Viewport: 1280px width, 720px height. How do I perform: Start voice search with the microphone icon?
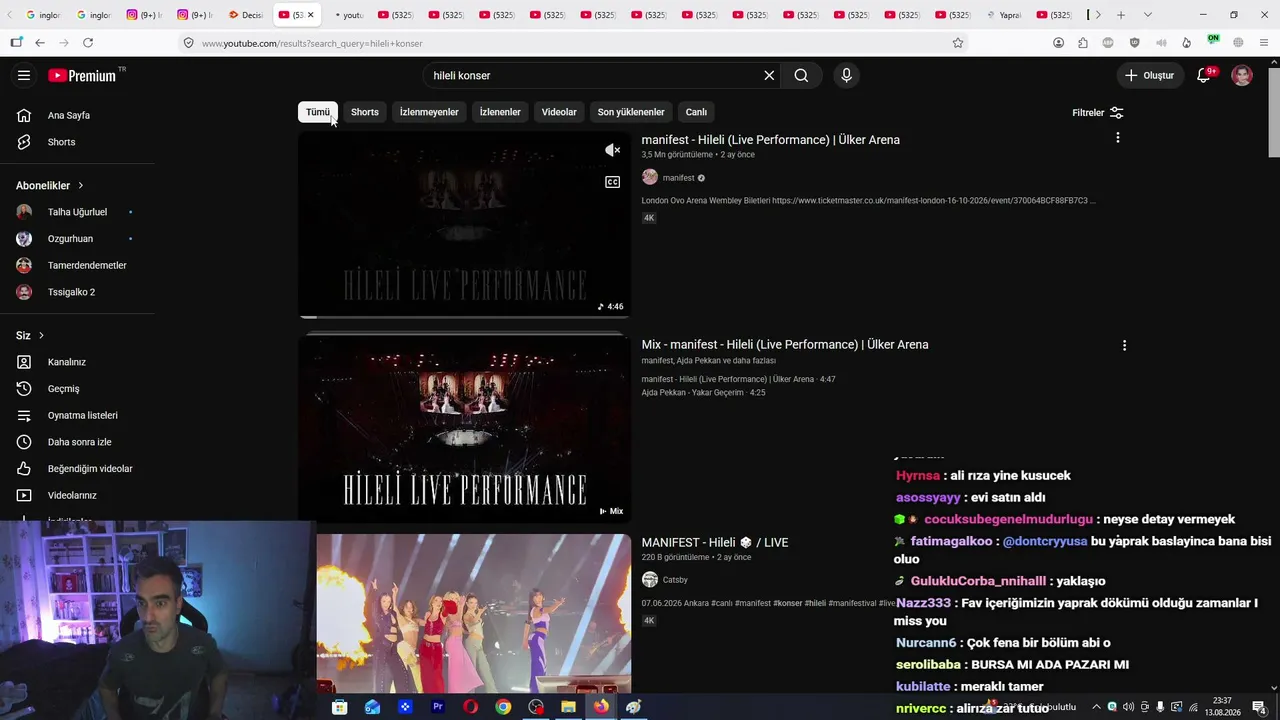coord(846,75)
